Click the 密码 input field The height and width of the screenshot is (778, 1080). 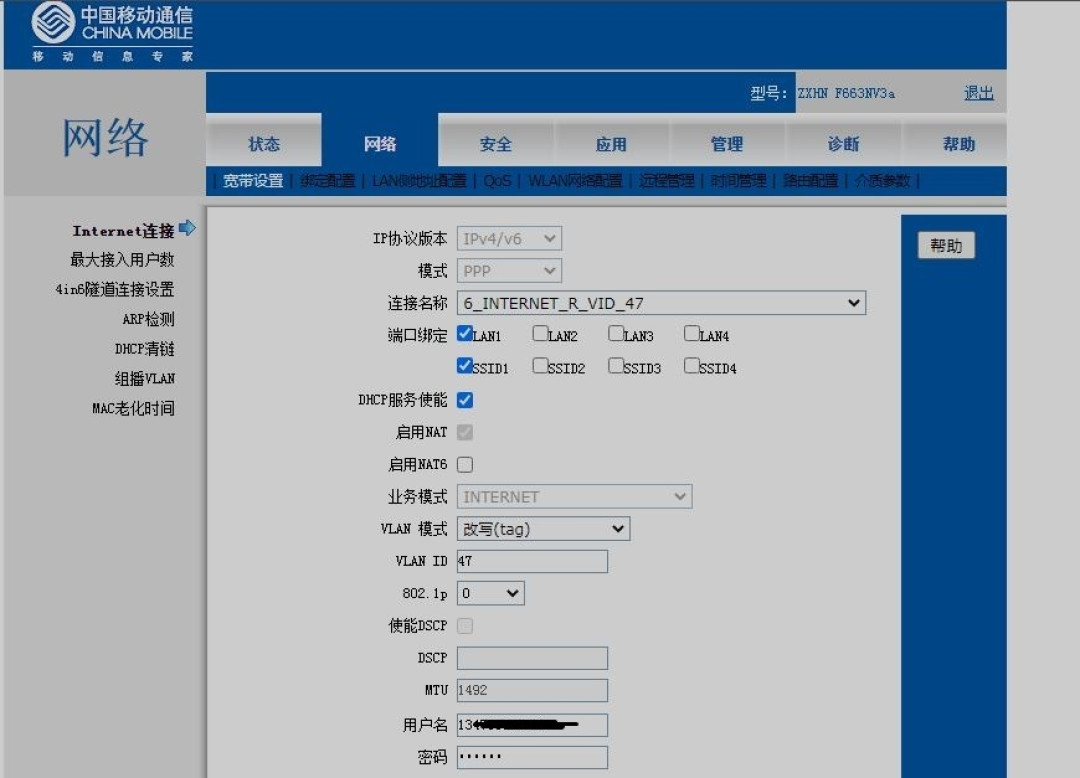point(532,757)
